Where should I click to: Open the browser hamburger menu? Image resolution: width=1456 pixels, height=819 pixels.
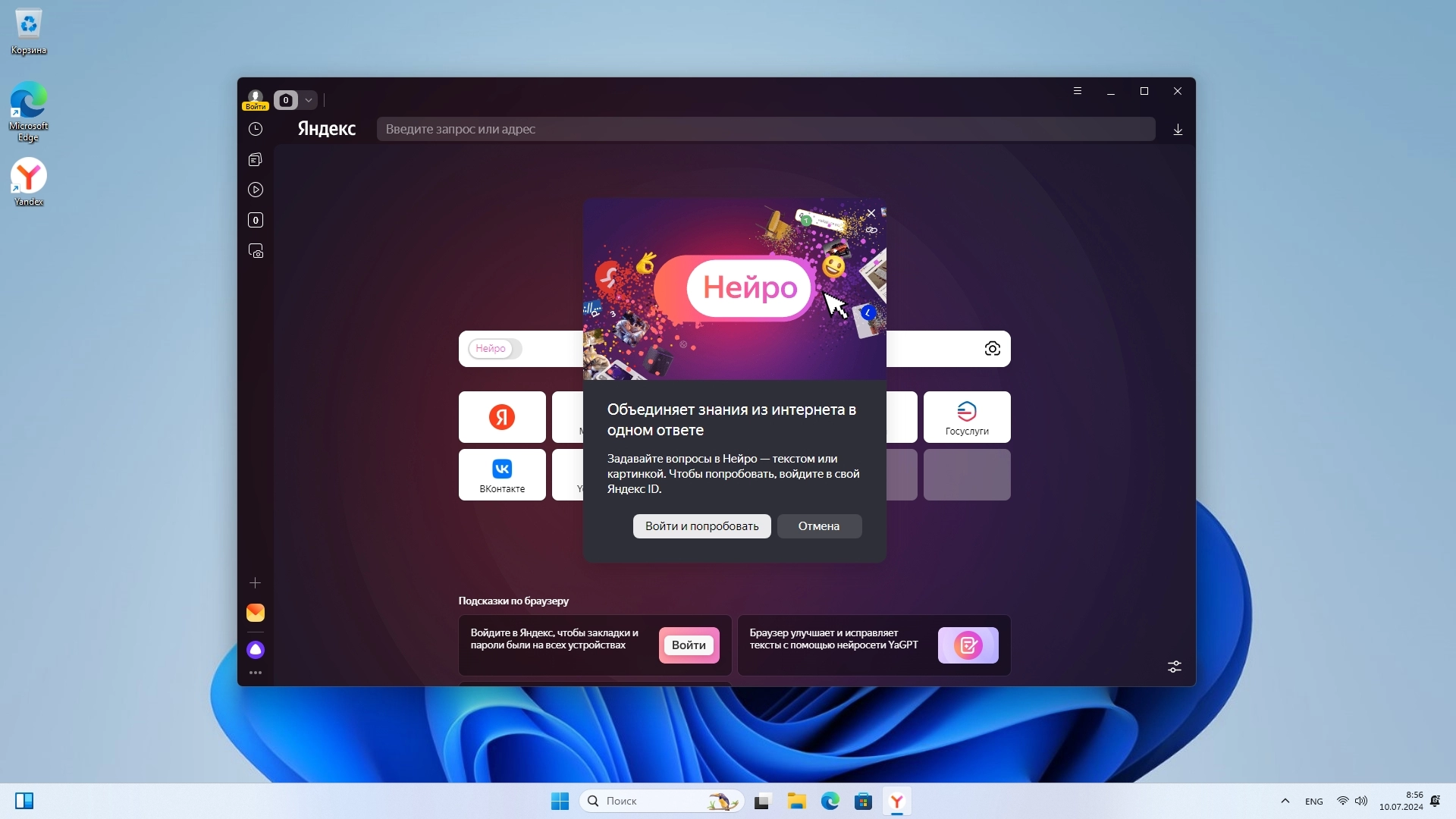1077,91
